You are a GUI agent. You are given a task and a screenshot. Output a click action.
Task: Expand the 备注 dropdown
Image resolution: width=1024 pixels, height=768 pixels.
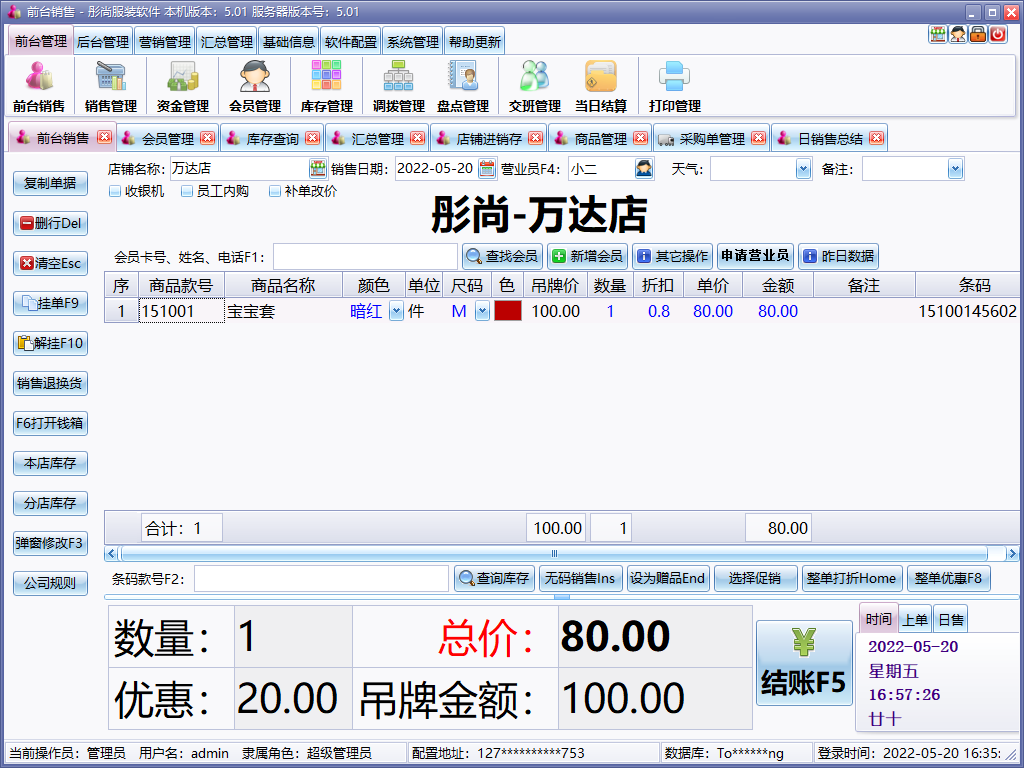955,169
